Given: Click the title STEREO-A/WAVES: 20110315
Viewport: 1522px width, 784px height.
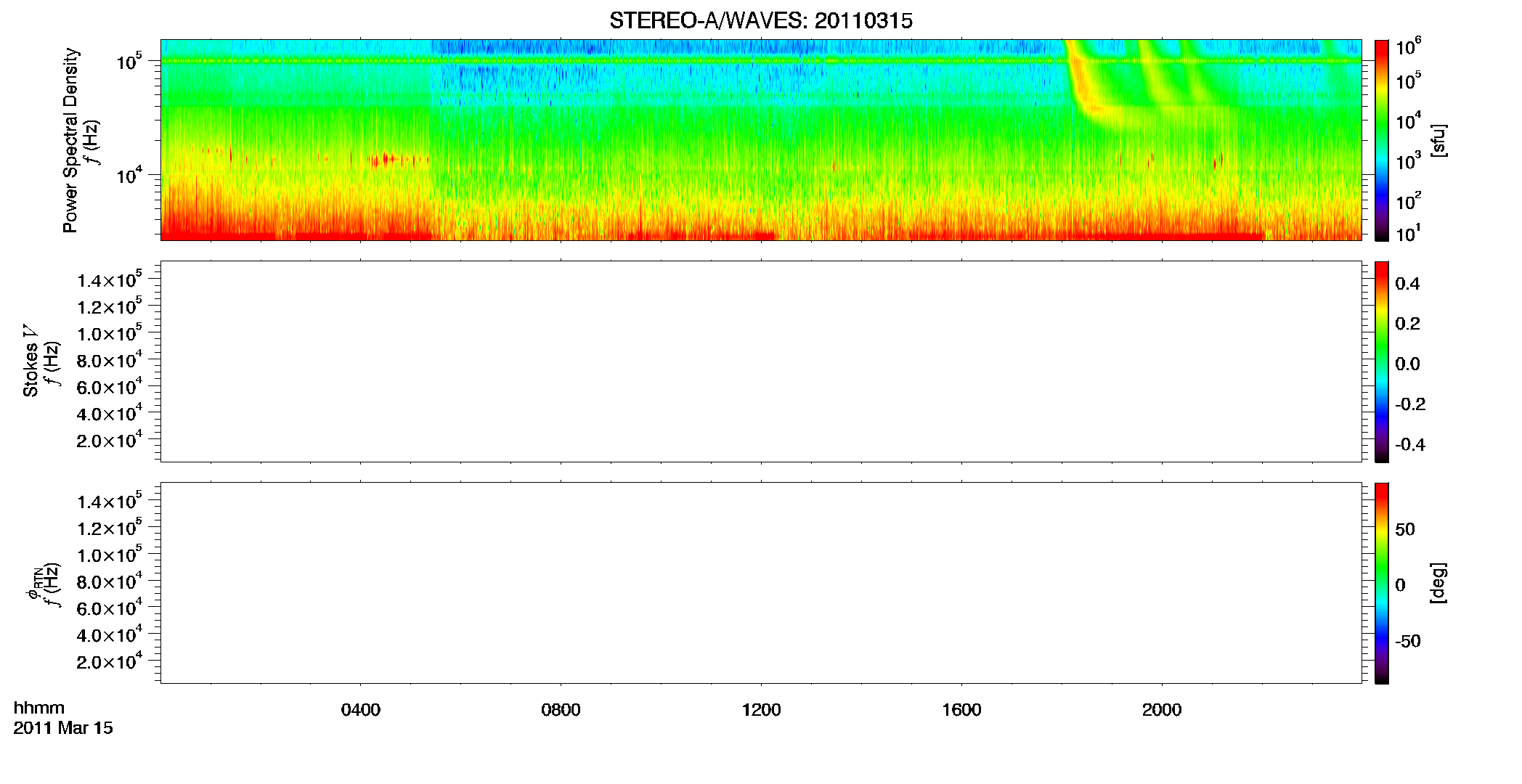Looking at the screenshot, I should [760, 21].
